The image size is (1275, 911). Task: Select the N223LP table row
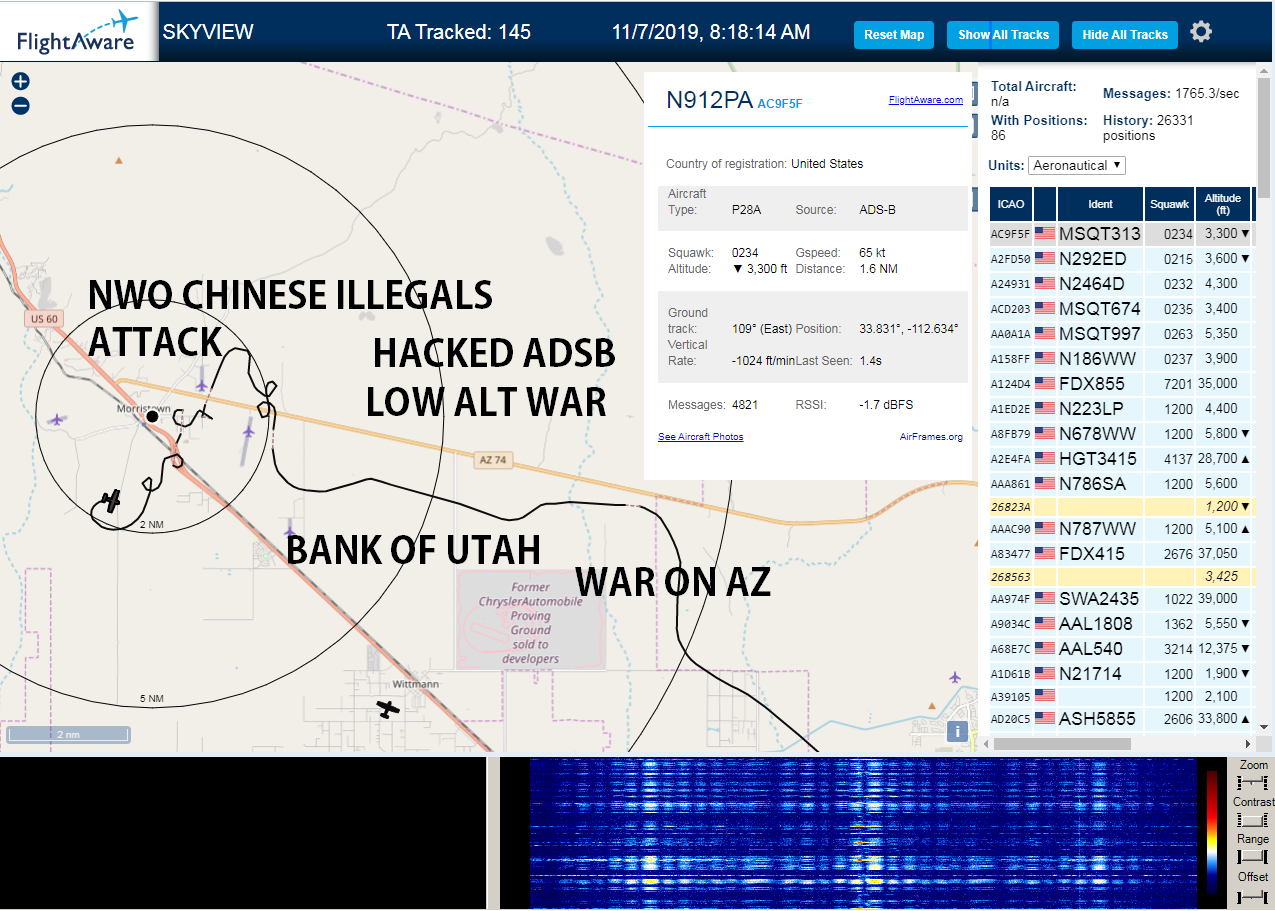point(1120,408)
